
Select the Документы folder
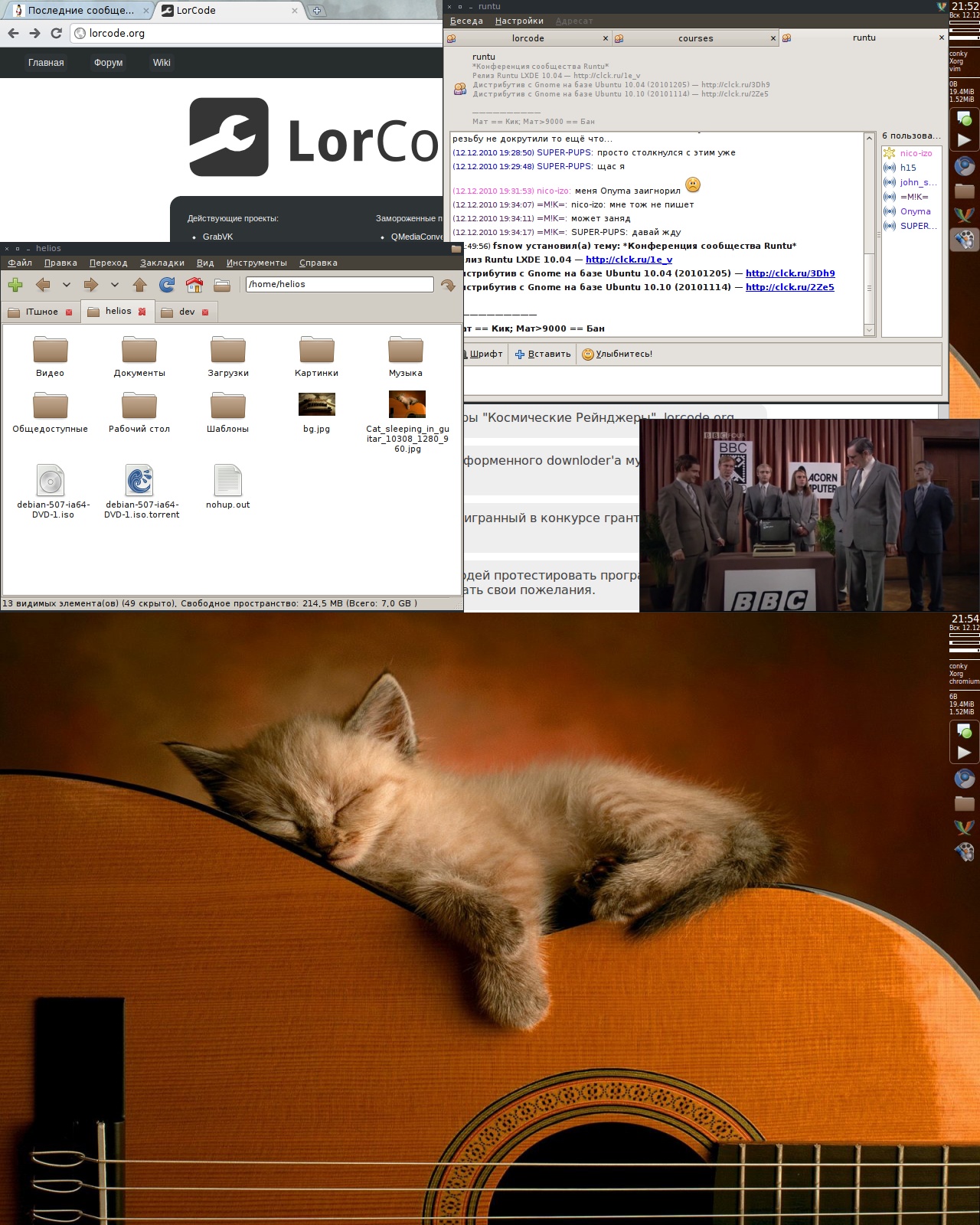(139, 356)
